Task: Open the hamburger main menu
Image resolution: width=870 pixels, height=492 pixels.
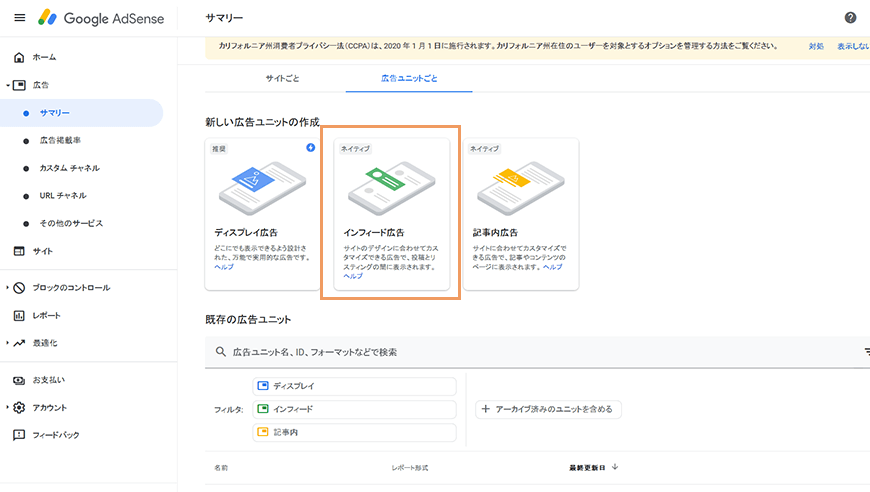Action: [x=19, y=18]
